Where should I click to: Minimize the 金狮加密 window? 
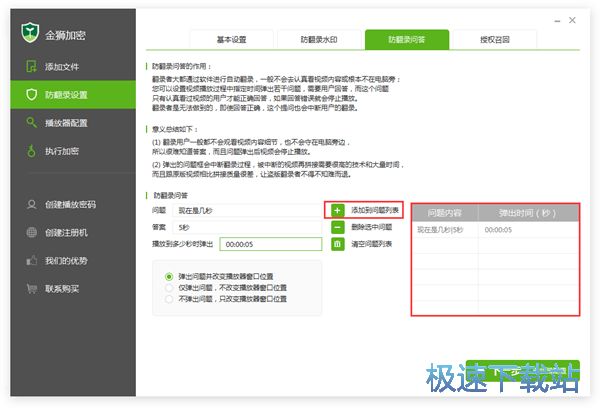coord(557,21)
